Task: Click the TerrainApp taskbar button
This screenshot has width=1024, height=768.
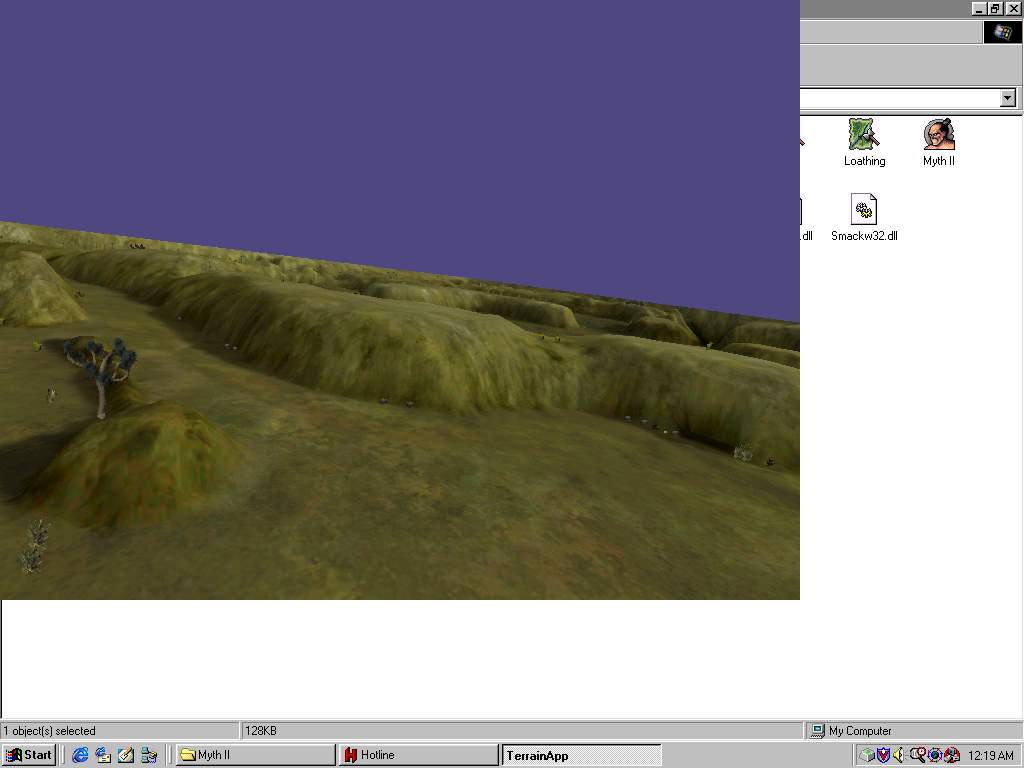Action: 580,755
